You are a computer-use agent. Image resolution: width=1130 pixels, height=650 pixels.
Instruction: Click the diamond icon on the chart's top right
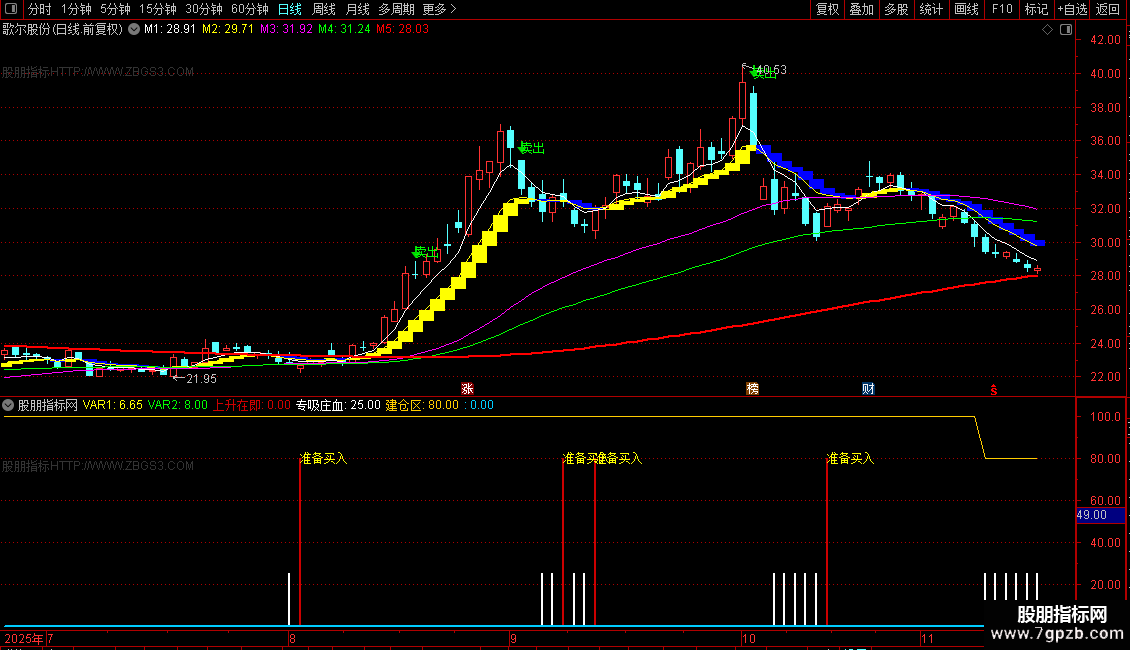1048,30
